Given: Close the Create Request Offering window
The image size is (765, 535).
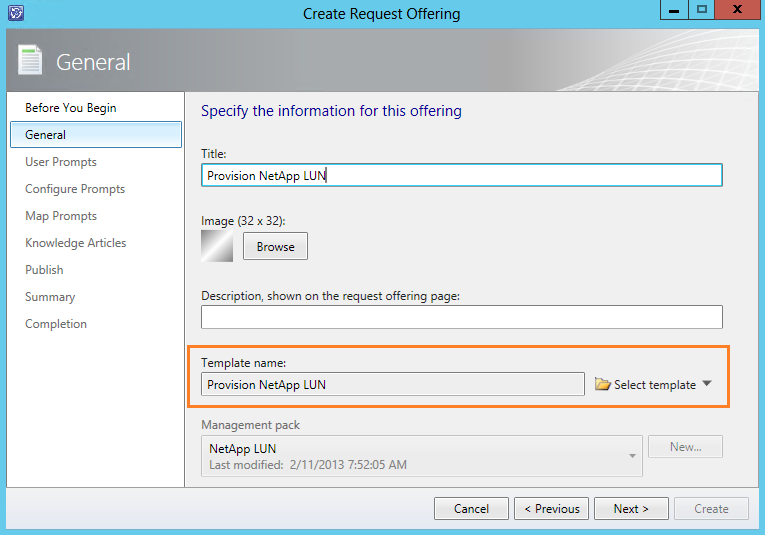Looking at the screenshot, I should [738, 10].
